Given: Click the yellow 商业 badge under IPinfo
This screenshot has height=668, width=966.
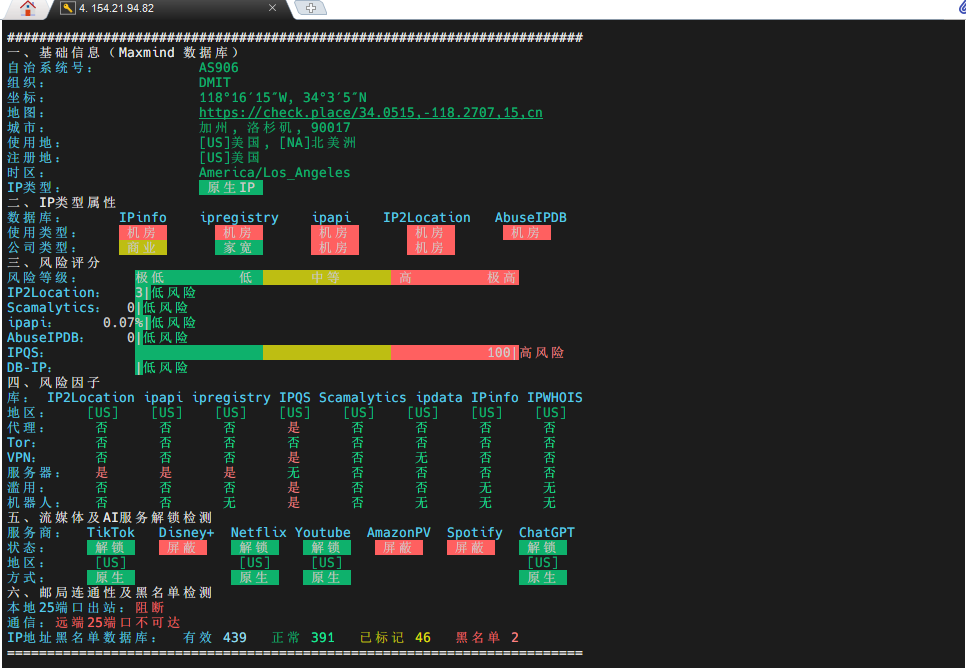Looking at the screenshot, I should coord(142,248).
